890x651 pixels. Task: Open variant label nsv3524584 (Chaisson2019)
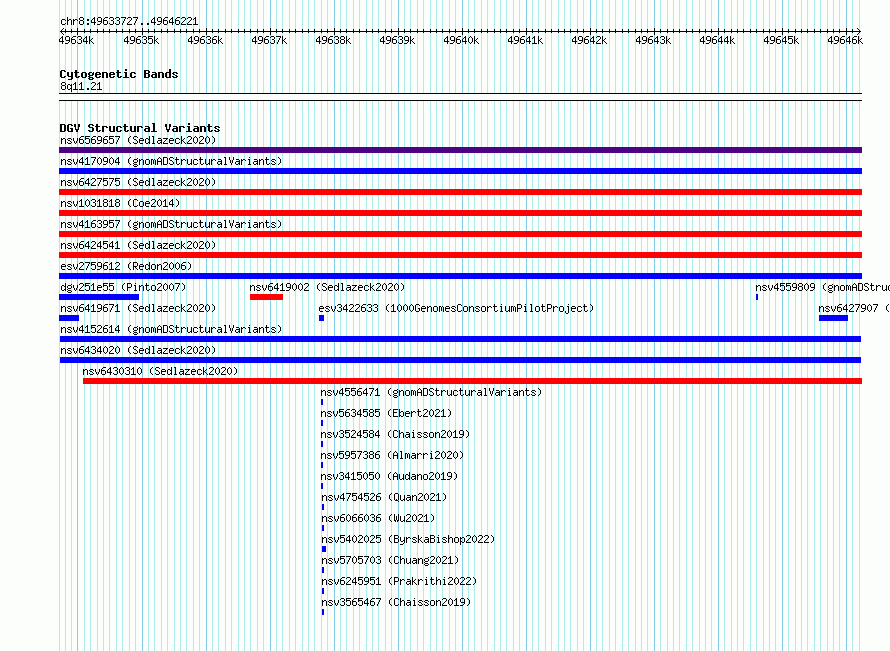click(395, 434)
